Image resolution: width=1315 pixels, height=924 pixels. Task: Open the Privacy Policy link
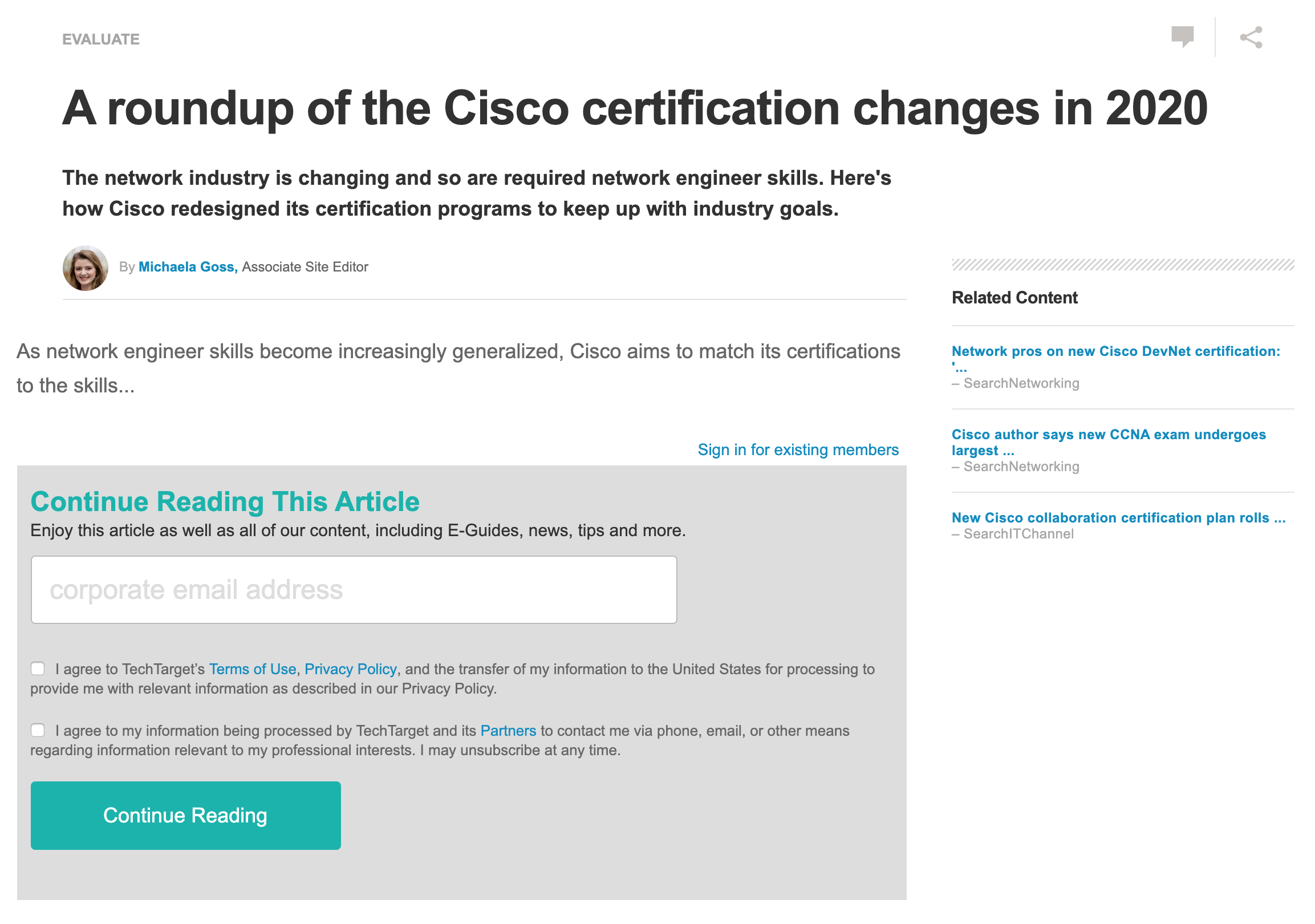click(351, 669)
